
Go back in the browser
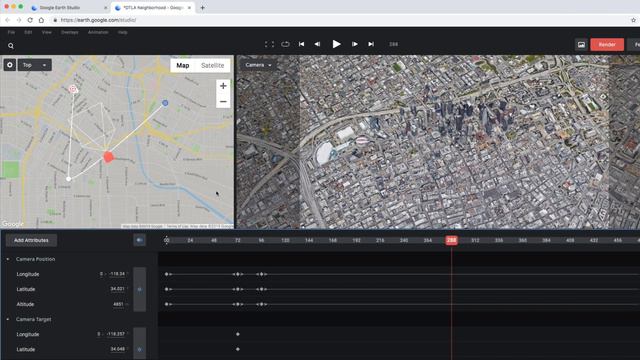(7, 20)
